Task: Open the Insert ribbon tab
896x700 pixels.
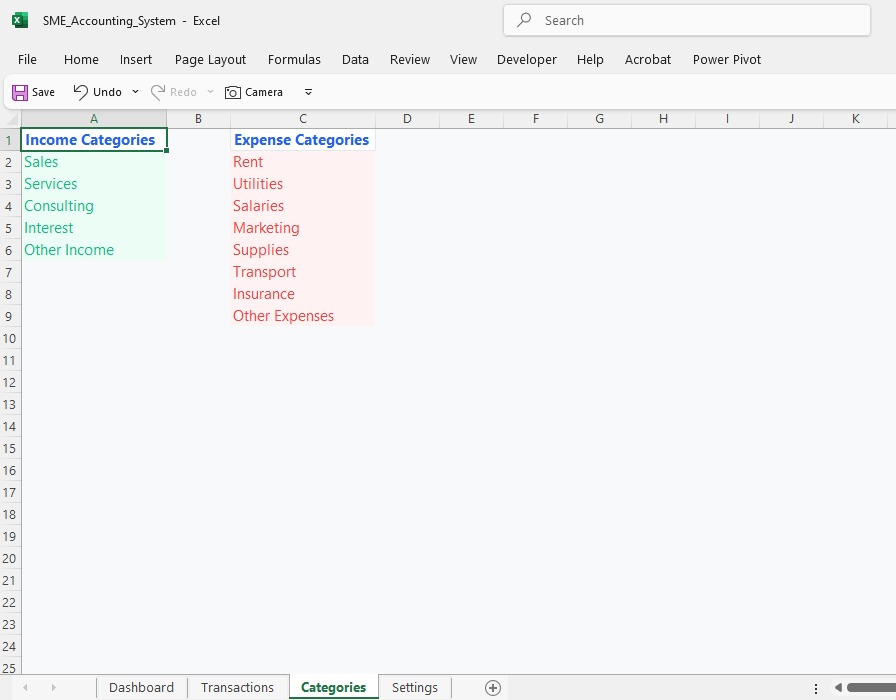Action: 135,59
